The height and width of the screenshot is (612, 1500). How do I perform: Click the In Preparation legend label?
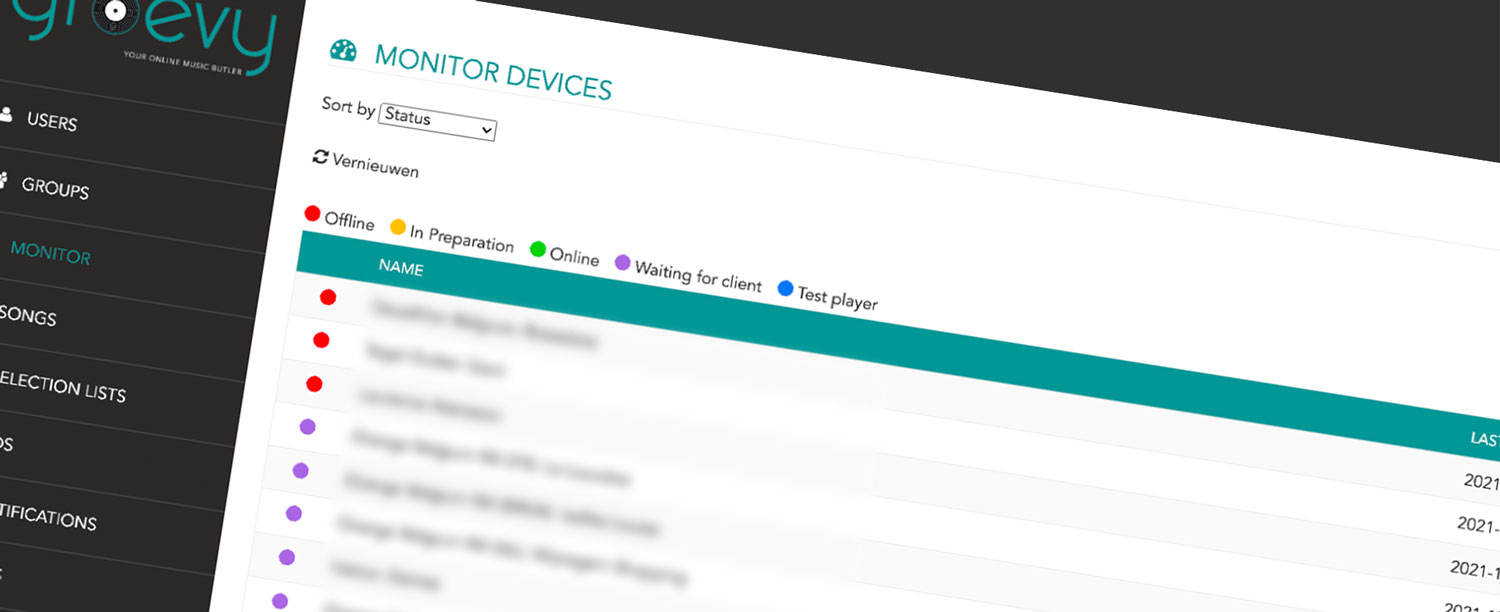[462, 238]
